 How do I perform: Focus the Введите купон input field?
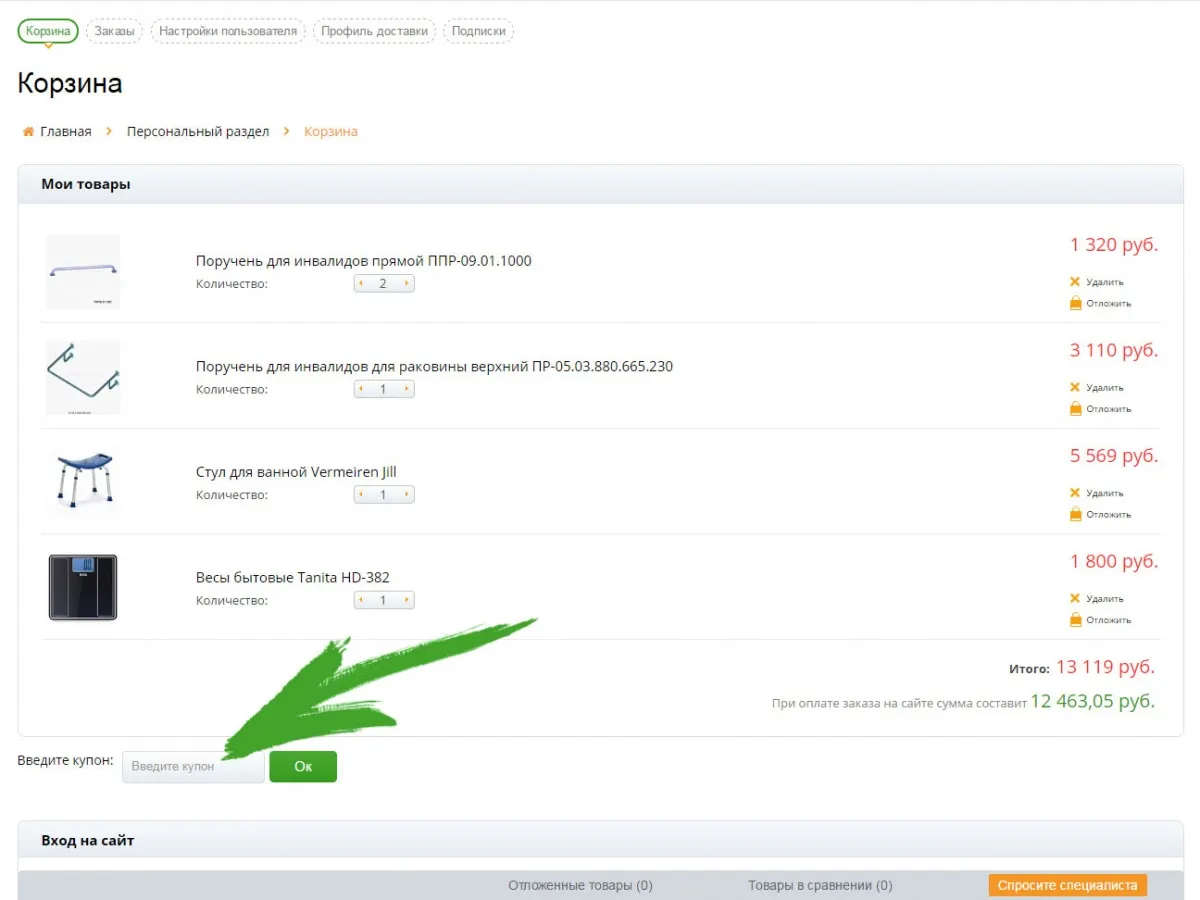[193, 767]
